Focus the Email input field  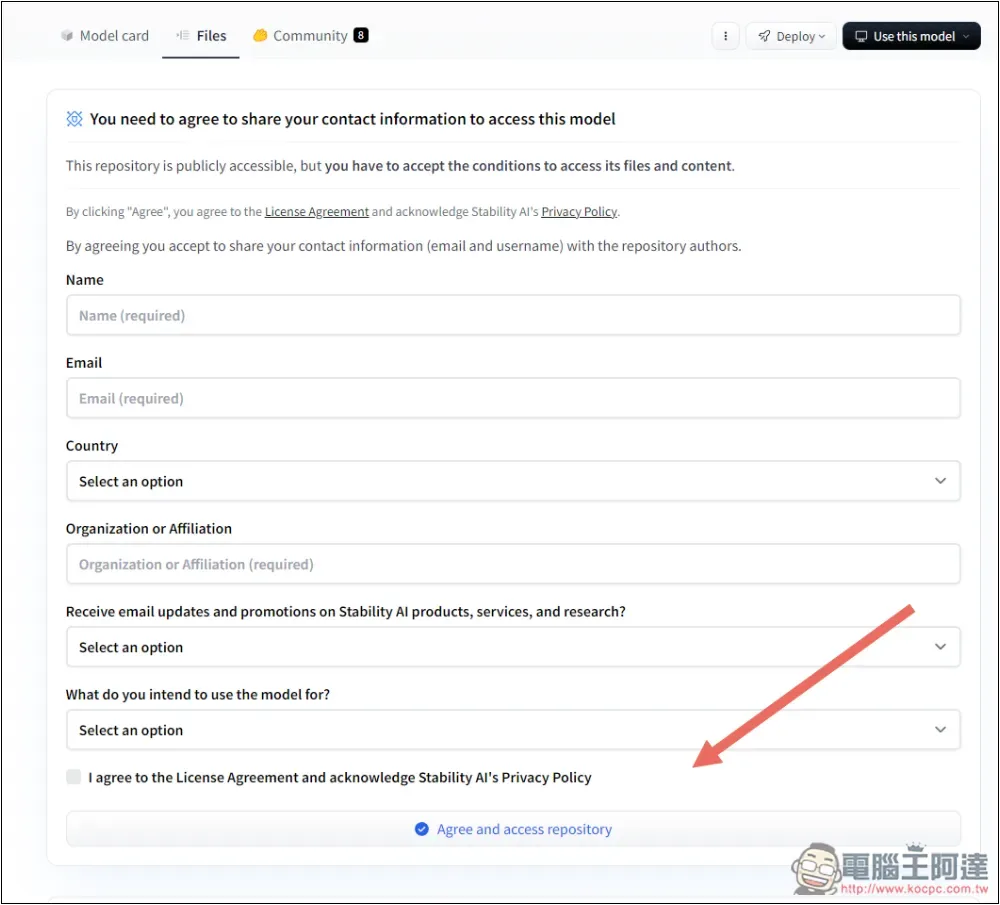(513, 398)
